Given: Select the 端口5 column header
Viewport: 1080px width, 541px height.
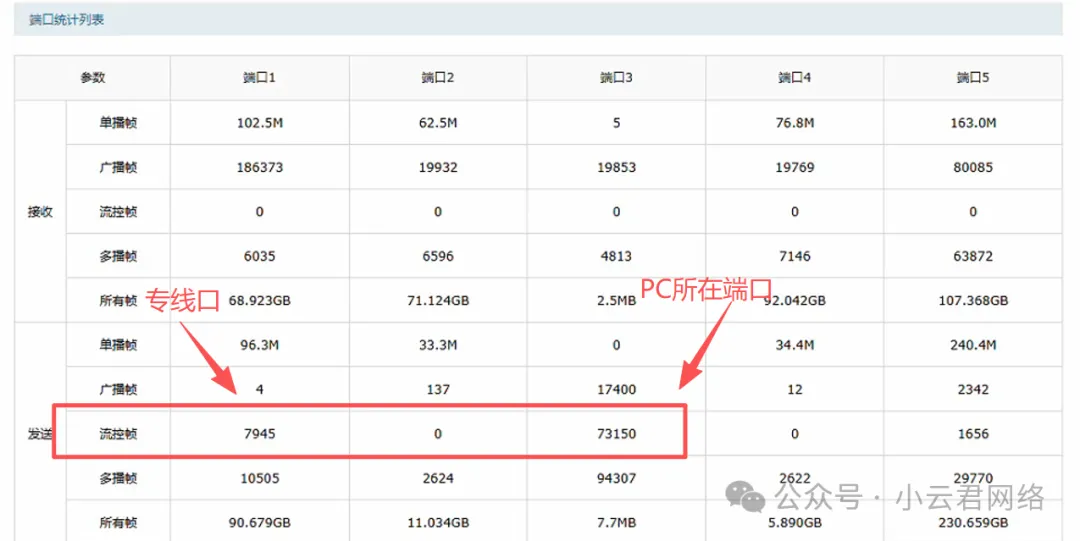Looking at the screenshot, I should 973,77.
